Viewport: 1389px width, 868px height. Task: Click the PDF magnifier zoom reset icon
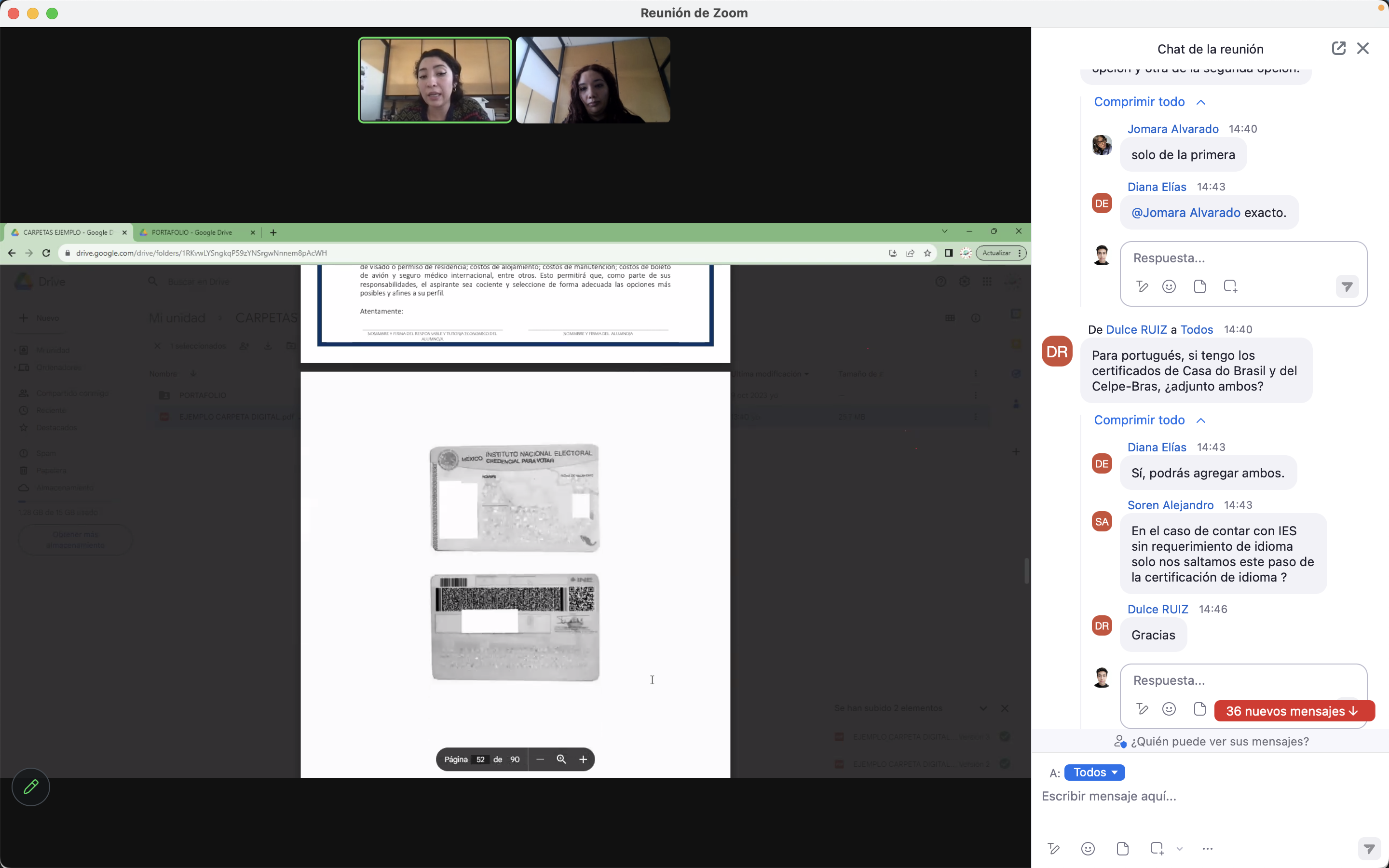(x=561, y=759)
